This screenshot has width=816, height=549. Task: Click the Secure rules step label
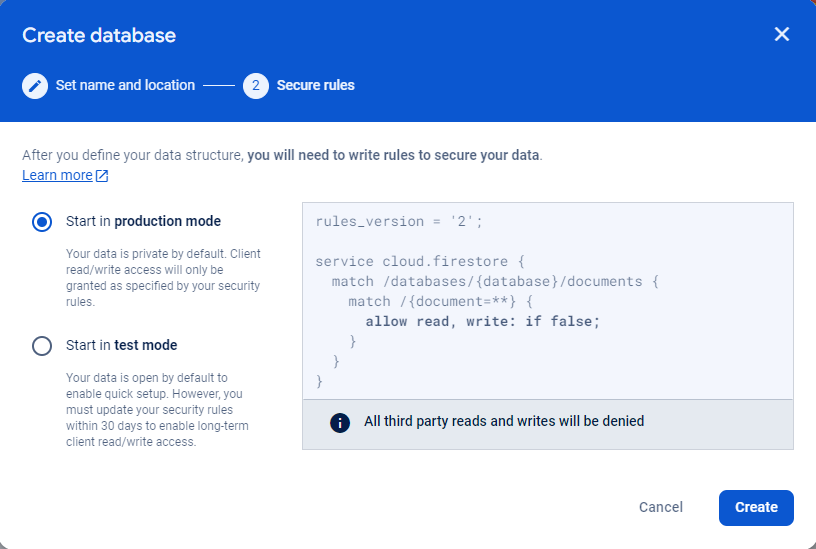[x=315, y=86]
